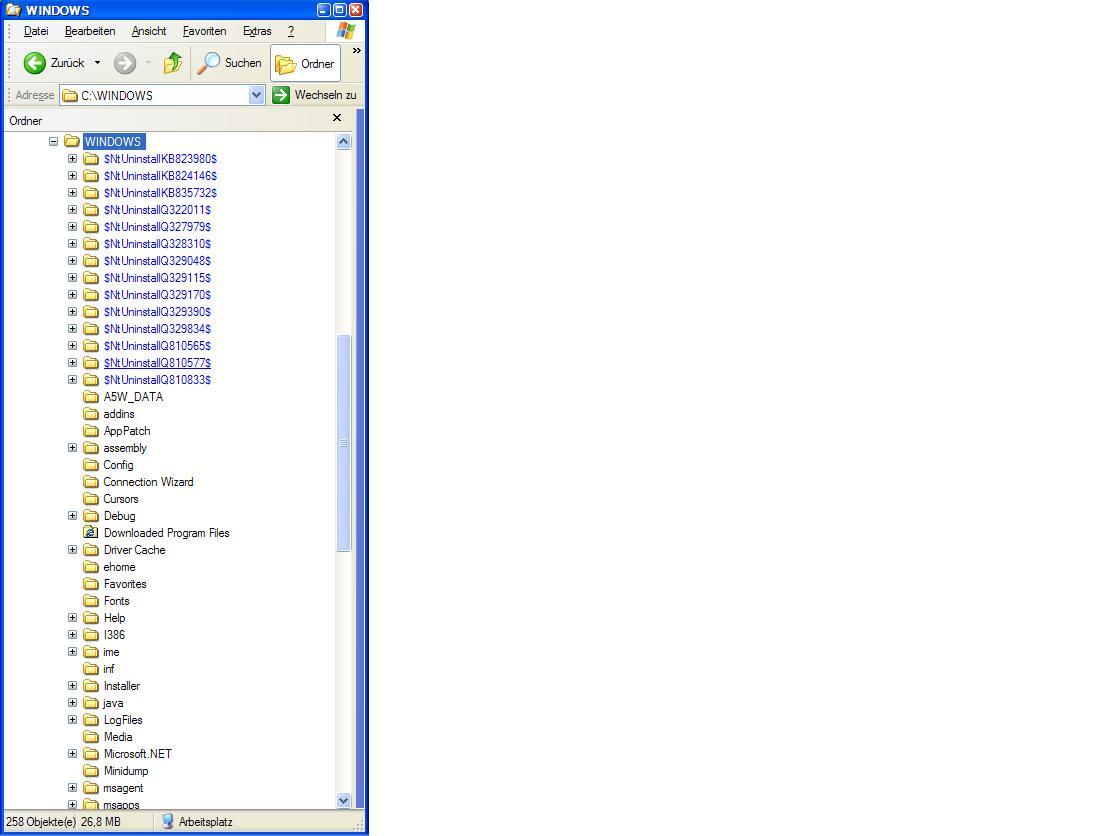1108x836 pixels.
Task: Open the Zurück history dropdown arrow
Action: [x=98, y=63]
